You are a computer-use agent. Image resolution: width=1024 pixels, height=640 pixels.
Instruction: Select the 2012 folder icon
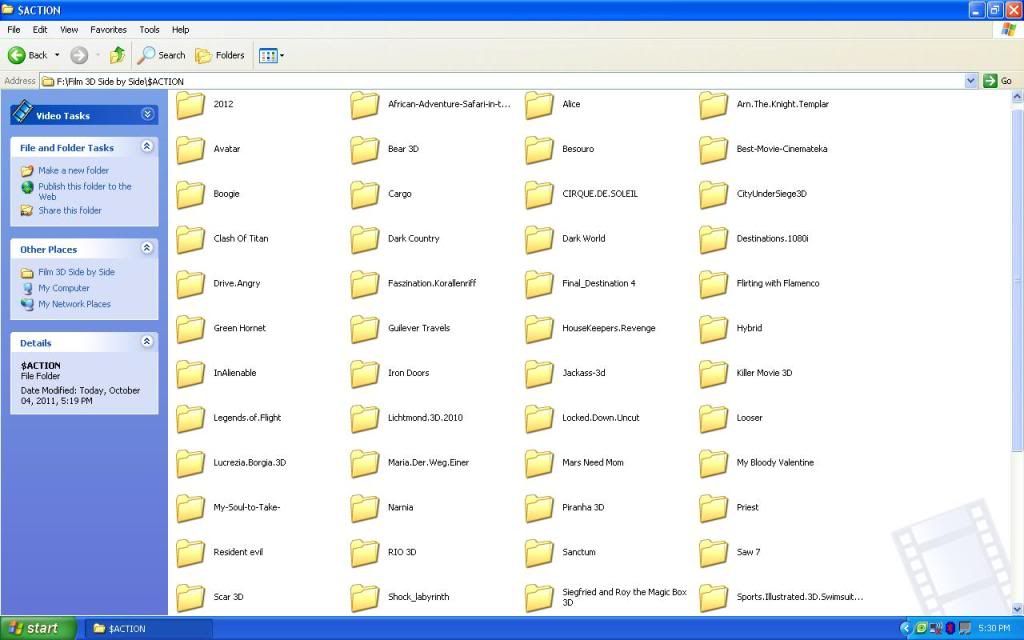(190, 105)
